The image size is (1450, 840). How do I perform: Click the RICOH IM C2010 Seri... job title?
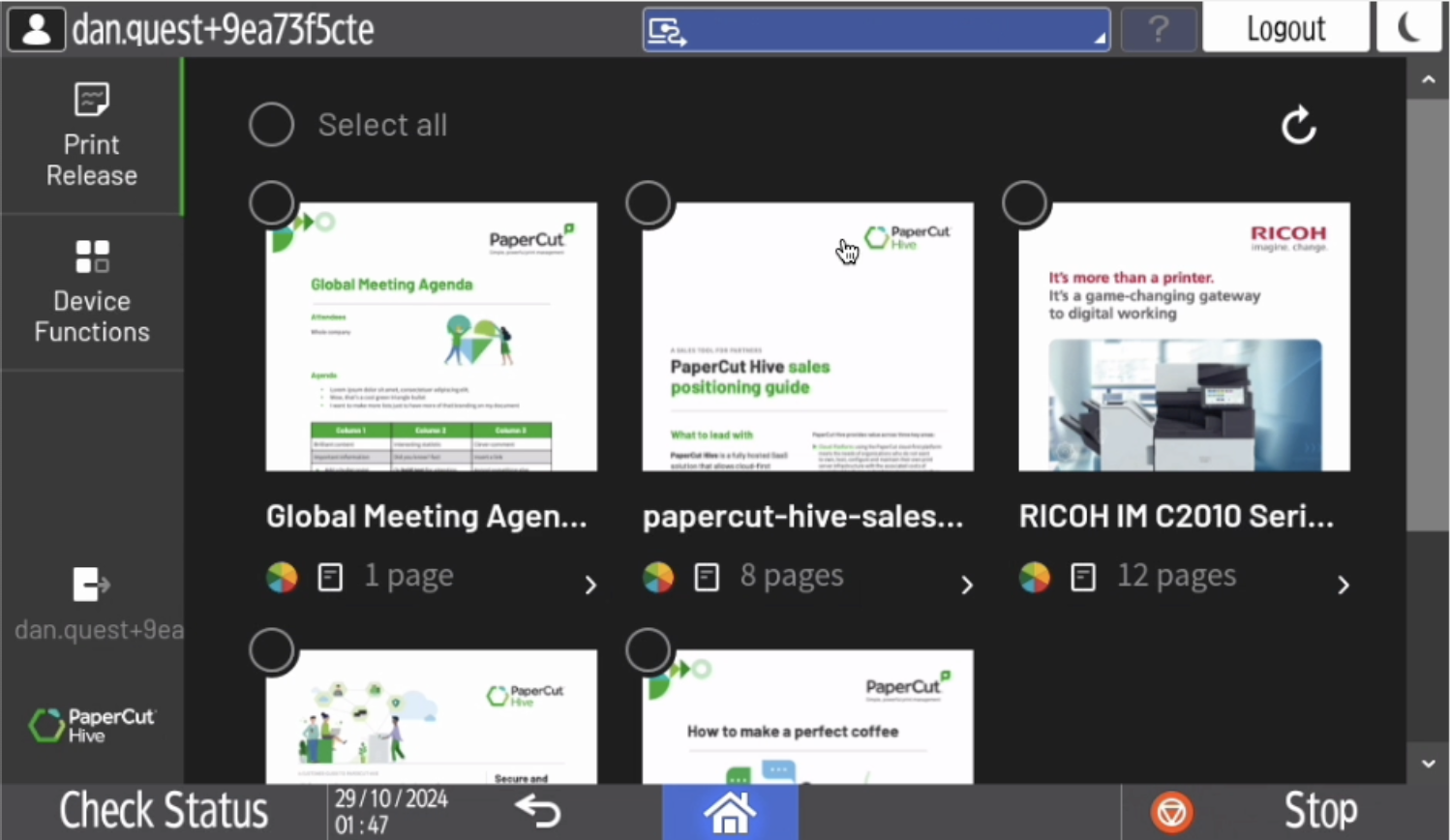tap(1176, 517)
